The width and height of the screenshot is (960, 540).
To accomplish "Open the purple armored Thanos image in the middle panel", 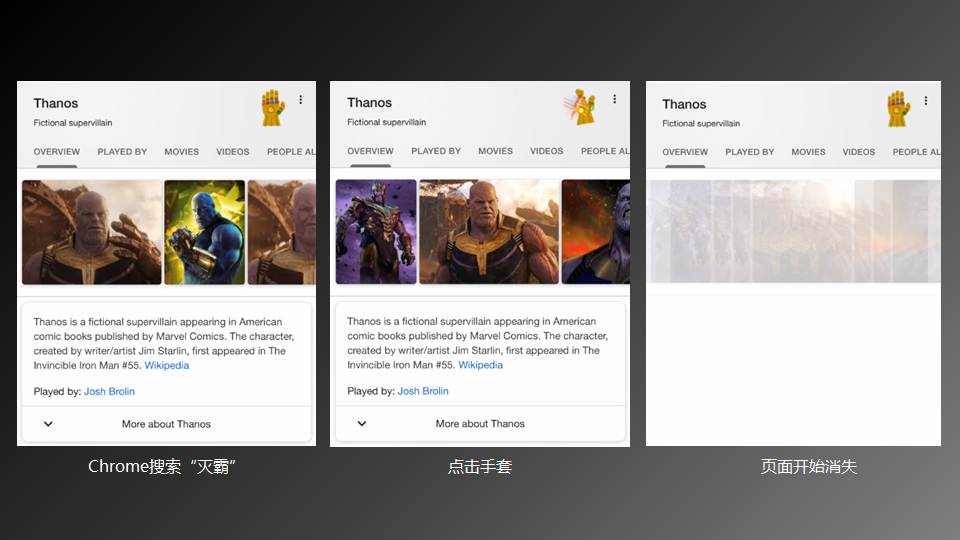I will click(376, 231).
